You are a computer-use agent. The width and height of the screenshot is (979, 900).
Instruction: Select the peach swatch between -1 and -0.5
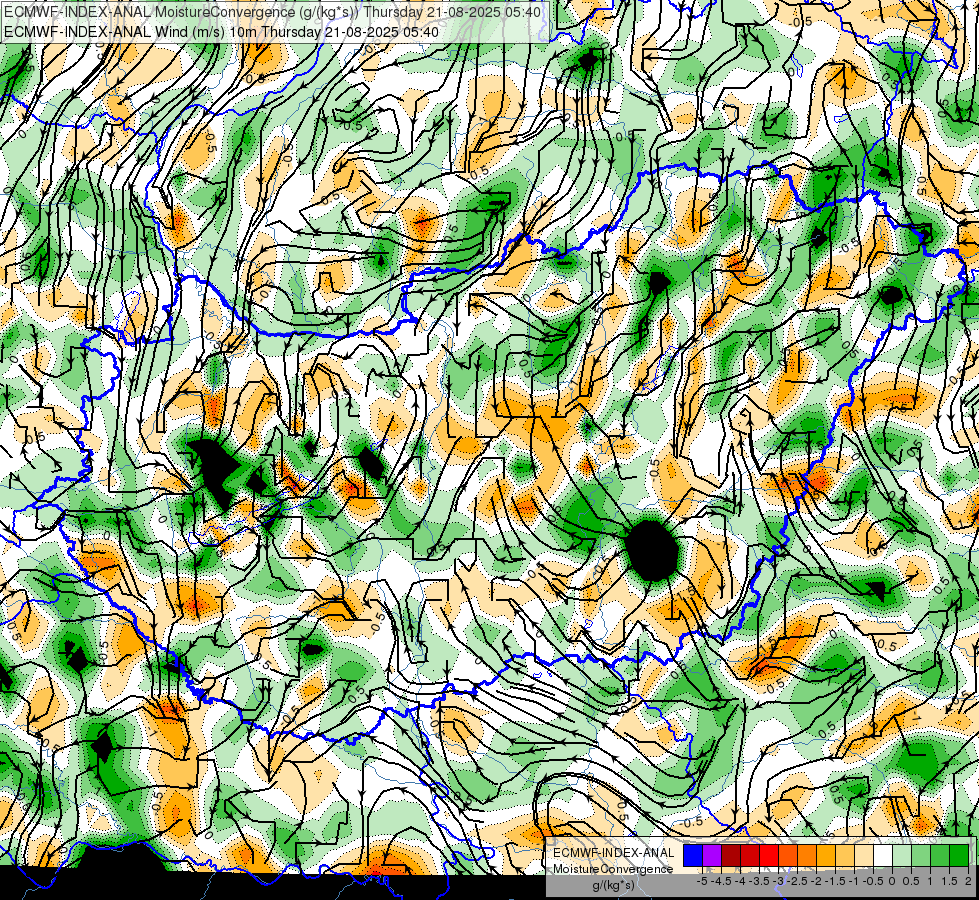(x=864, y=856)
